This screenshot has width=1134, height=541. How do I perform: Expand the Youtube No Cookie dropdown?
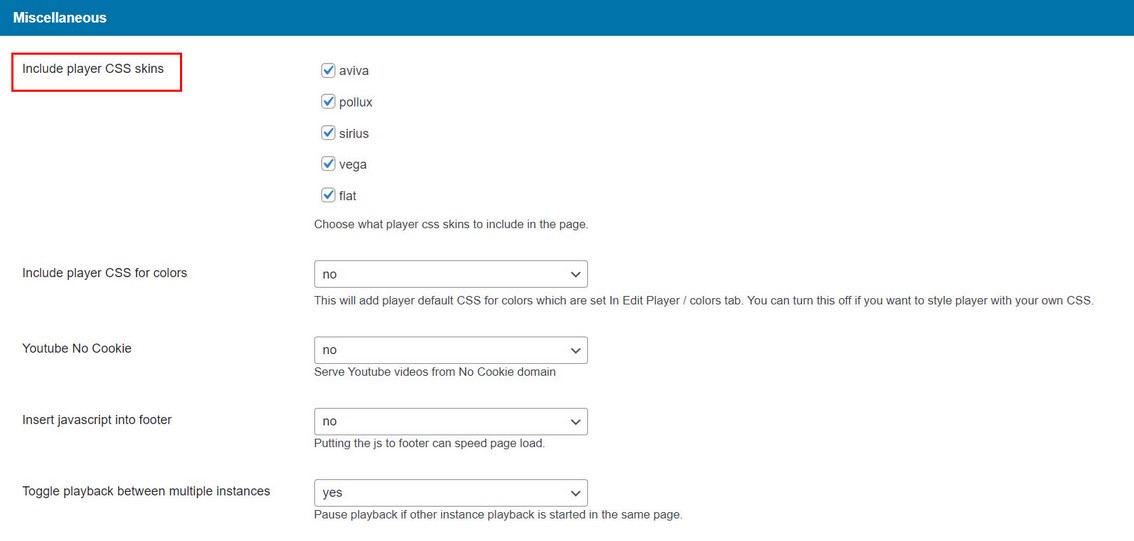450,350
